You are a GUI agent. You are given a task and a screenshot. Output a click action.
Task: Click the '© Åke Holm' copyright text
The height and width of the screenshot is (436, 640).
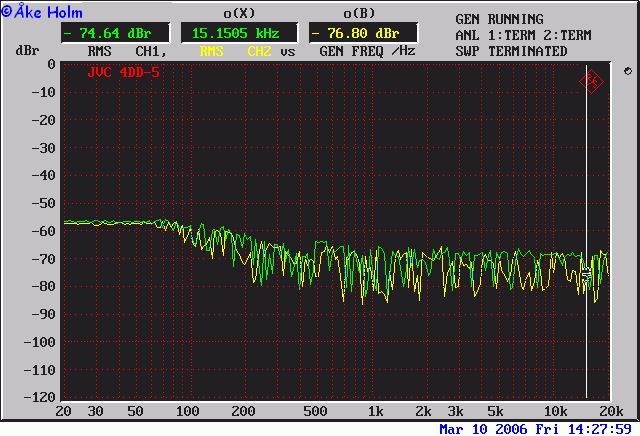point(42,11)
